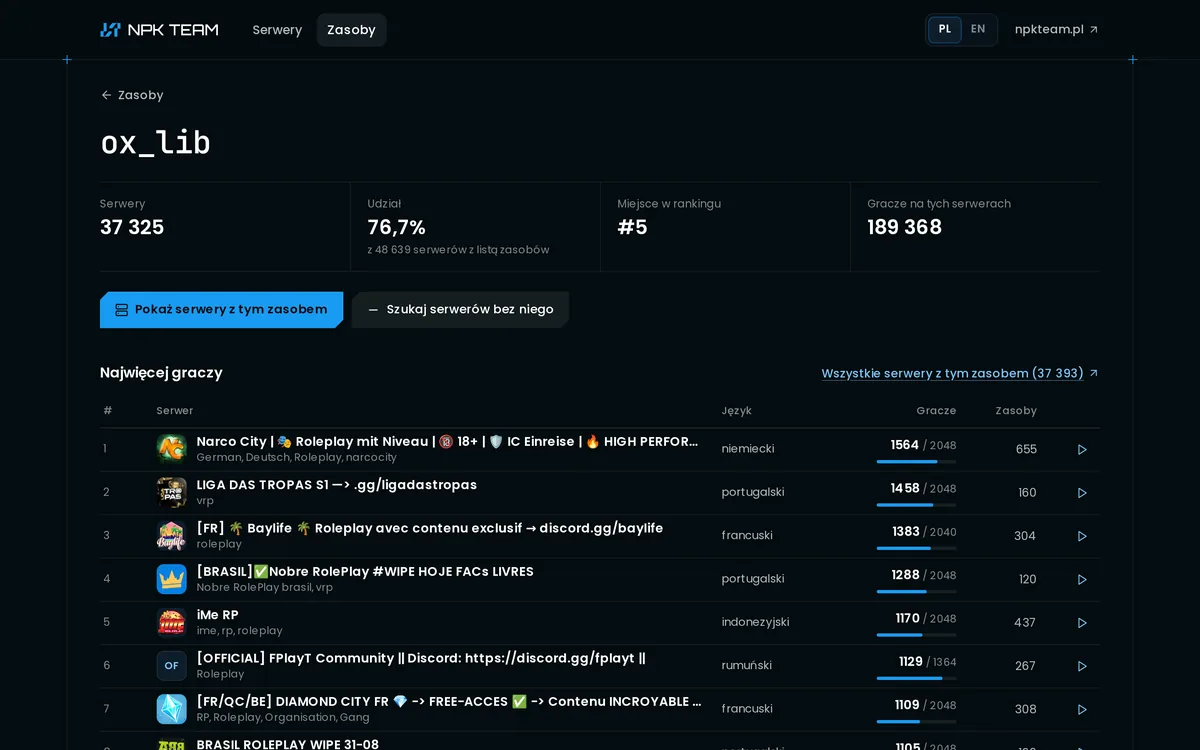Screen dimensions: 1200x750
Task: Open external npkteam.pl link
Action: click(x=1056, y=30)
